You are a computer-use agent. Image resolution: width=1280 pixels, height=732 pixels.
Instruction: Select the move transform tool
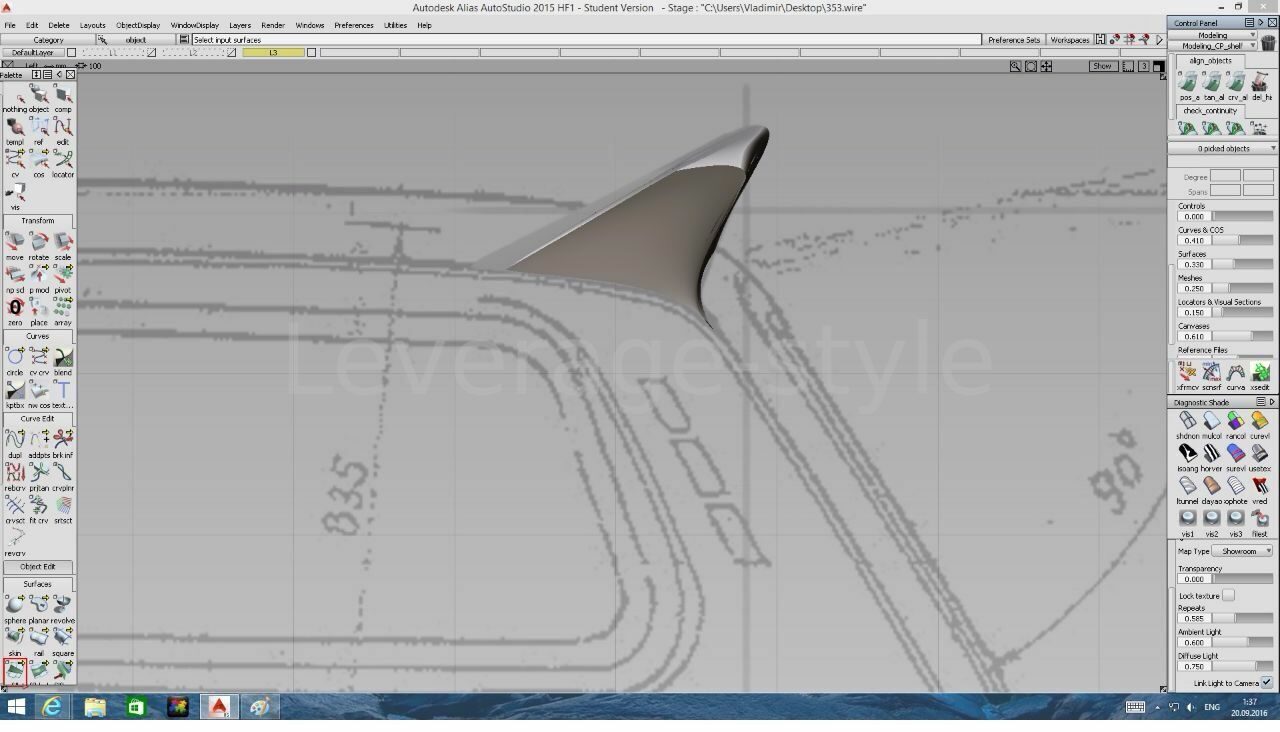(15, 243)
